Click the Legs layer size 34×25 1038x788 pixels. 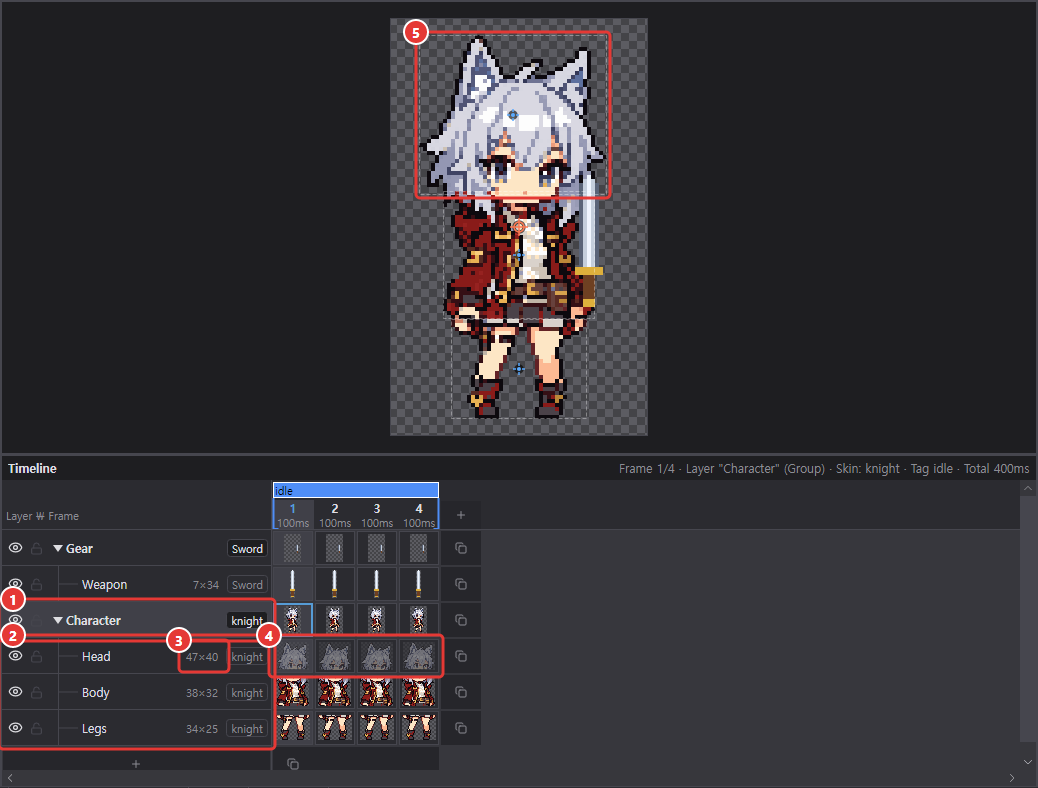tap(202, 728)
